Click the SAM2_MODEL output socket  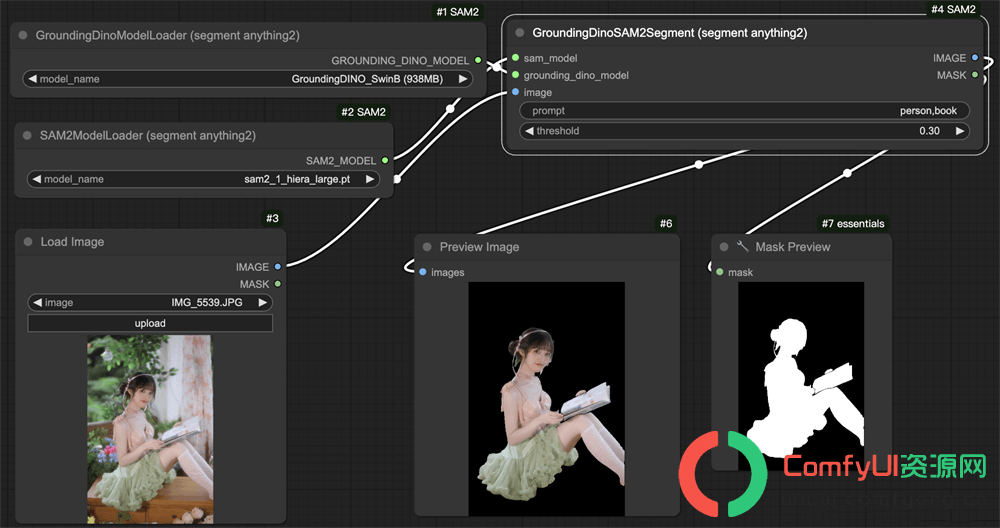click(x=385, y=161)
